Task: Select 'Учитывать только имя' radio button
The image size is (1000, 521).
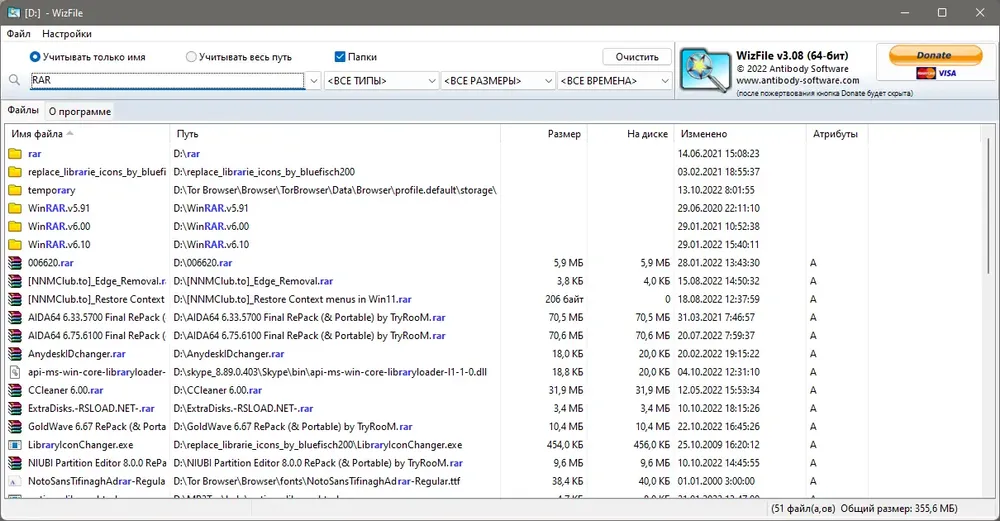Action: tap(35, 57)
